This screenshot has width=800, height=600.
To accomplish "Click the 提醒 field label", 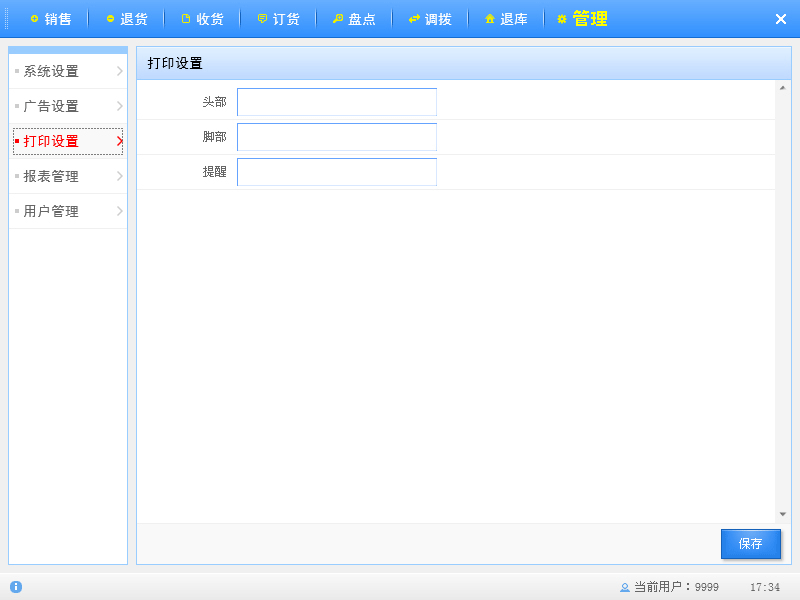I will pos(214,172).
